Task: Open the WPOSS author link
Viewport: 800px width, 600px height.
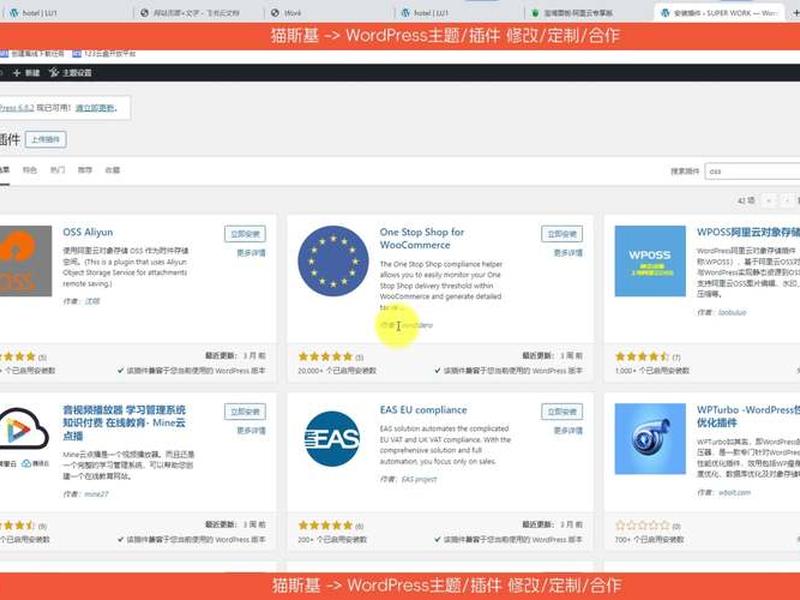Action: [x=732, y=312]
